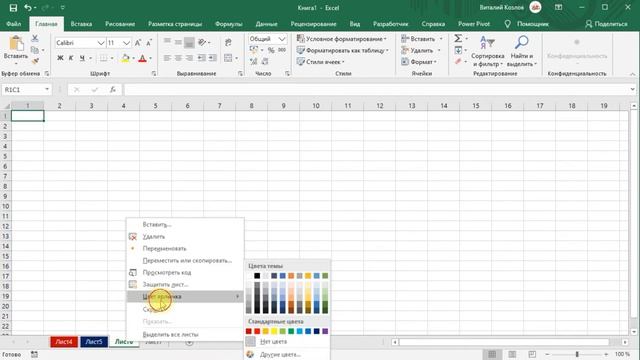Select the red Лист4 sheet tab
The height and width of the screenshot is (360, 640).
point(64,342)
